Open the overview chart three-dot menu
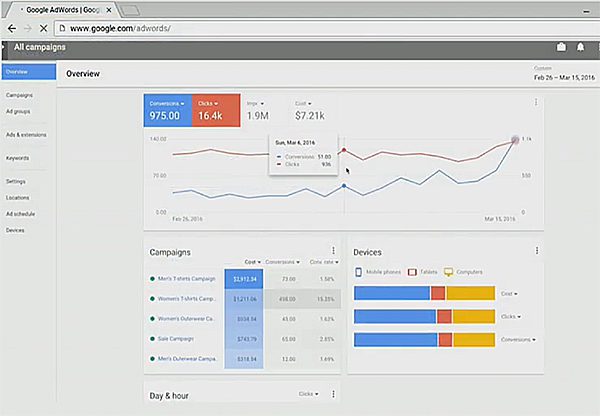The height and width of the screenshot is (416, 600). click(536, 102)
